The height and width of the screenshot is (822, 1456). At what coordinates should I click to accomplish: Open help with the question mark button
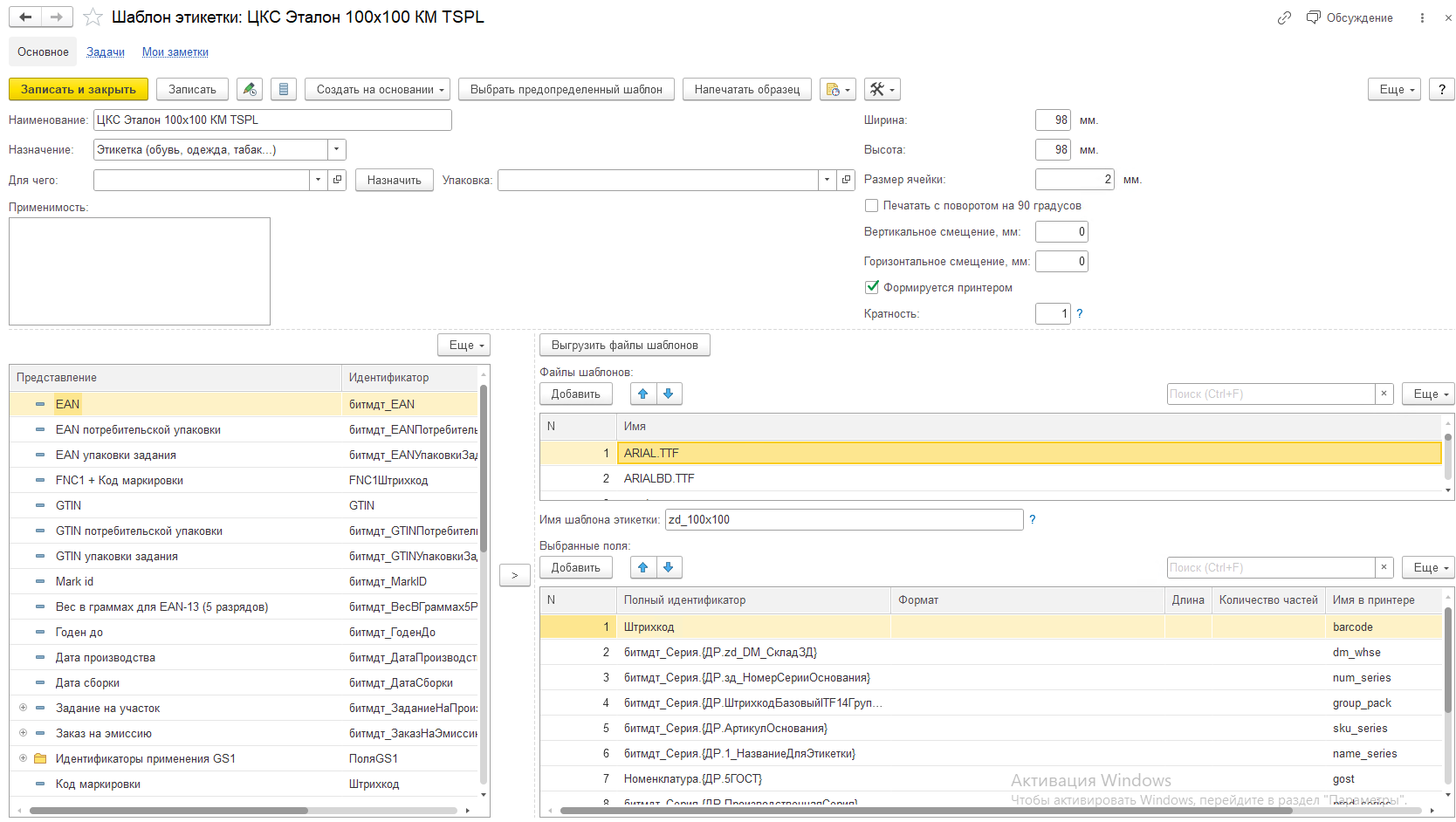(1442, 89)
